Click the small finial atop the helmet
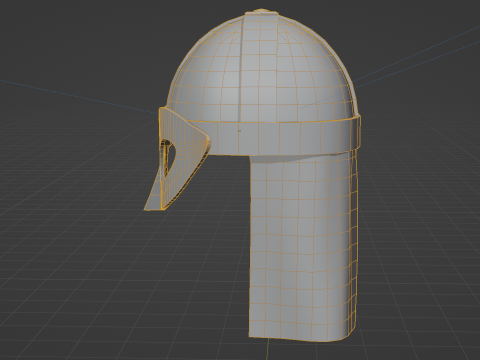Image resolution: width=480 pixels, height=360 pixels. tap(262, 11)
